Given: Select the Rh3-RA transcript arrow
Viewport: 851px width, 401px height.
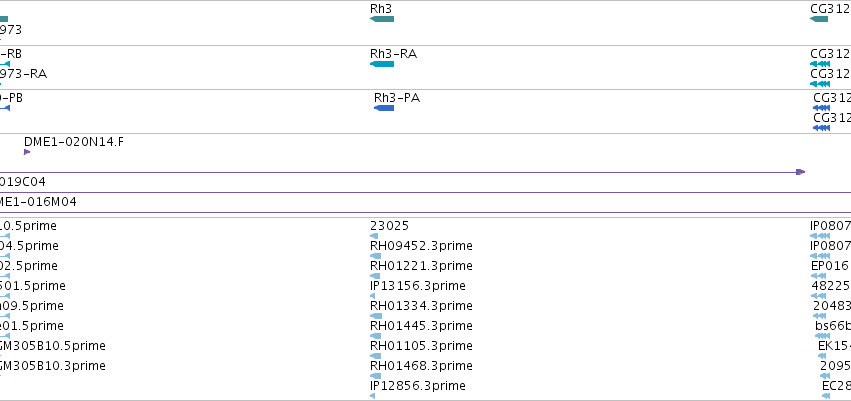Looking at the screenshot, I should click(382, 64).
